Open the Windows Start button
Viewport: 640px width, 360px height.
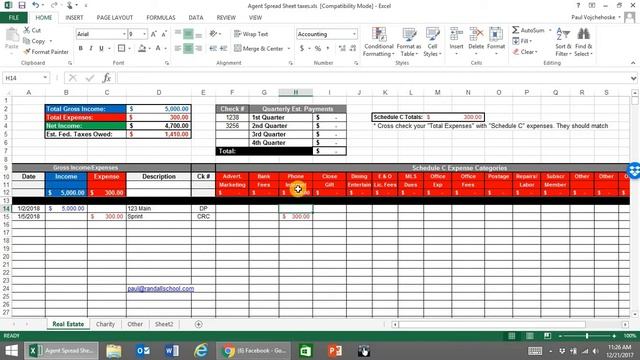pos(11,351)
